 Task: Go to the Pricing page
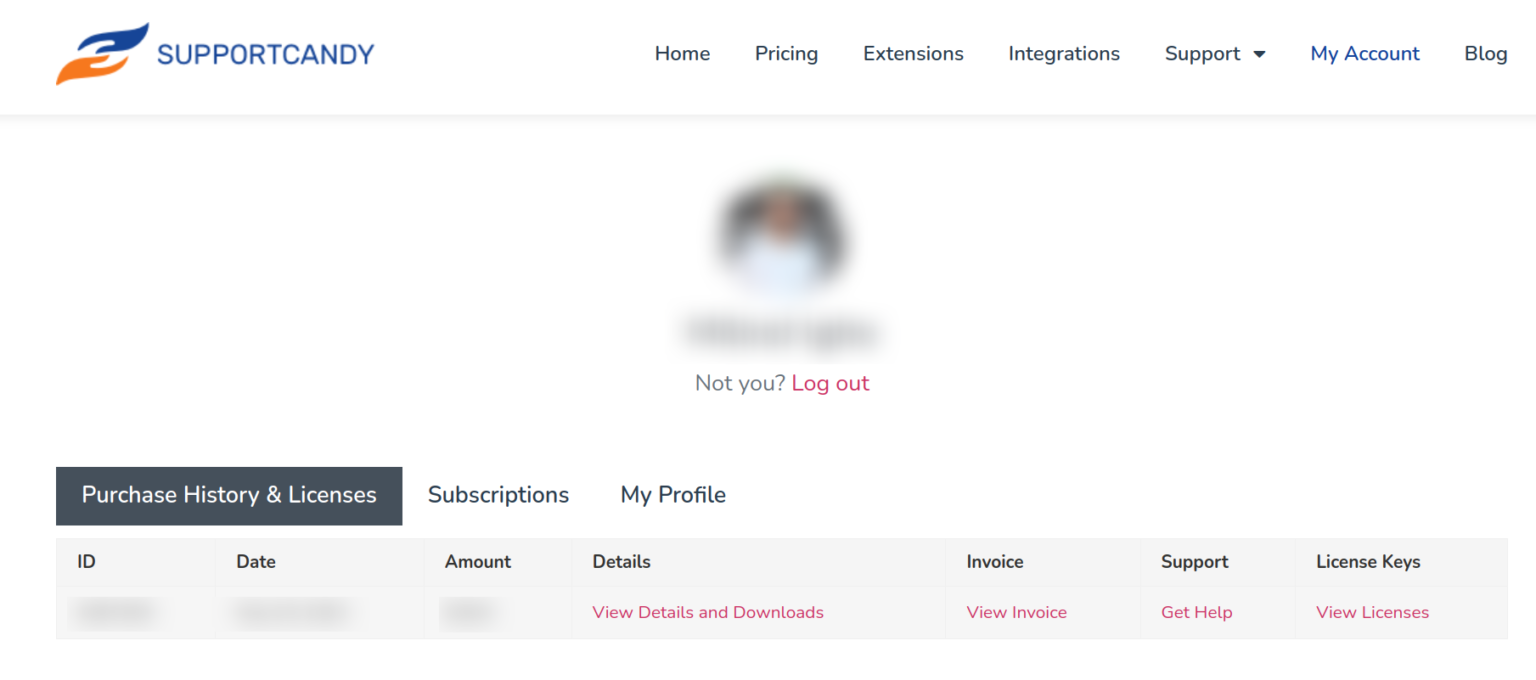click(786, 54)
